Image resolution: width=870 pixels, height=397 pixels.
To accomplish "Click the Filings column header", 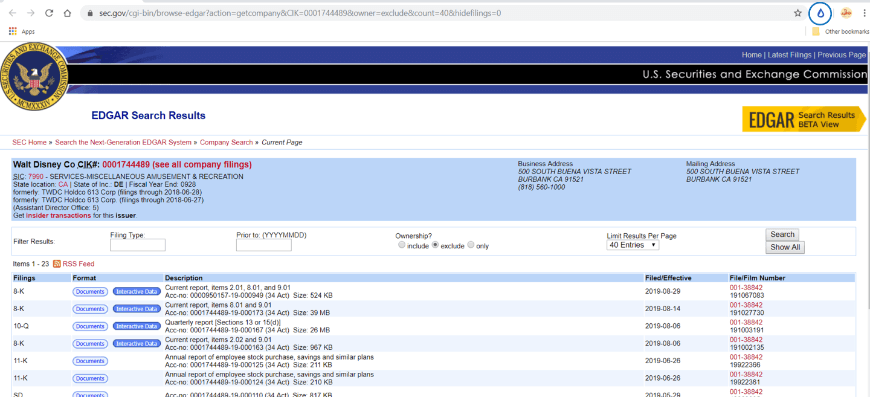I will pos(24,278).
